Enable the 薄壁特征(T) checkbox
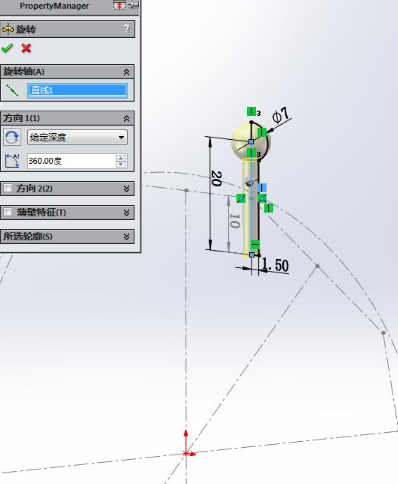 click(7, 212)
